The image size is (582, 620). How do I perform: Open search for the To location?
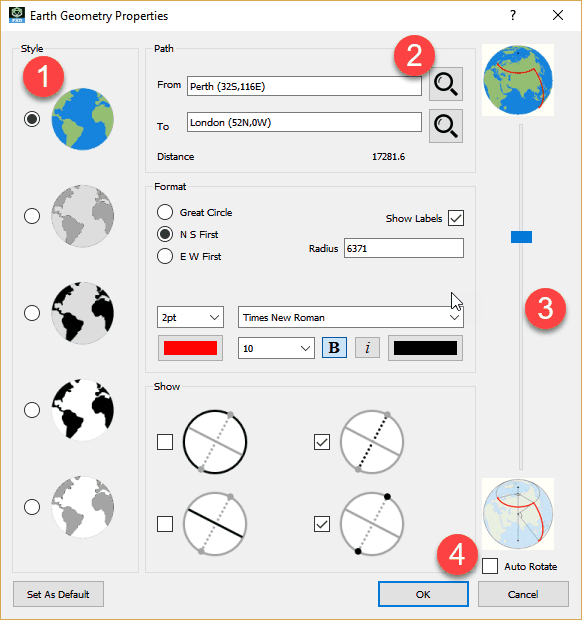[446, 127]
